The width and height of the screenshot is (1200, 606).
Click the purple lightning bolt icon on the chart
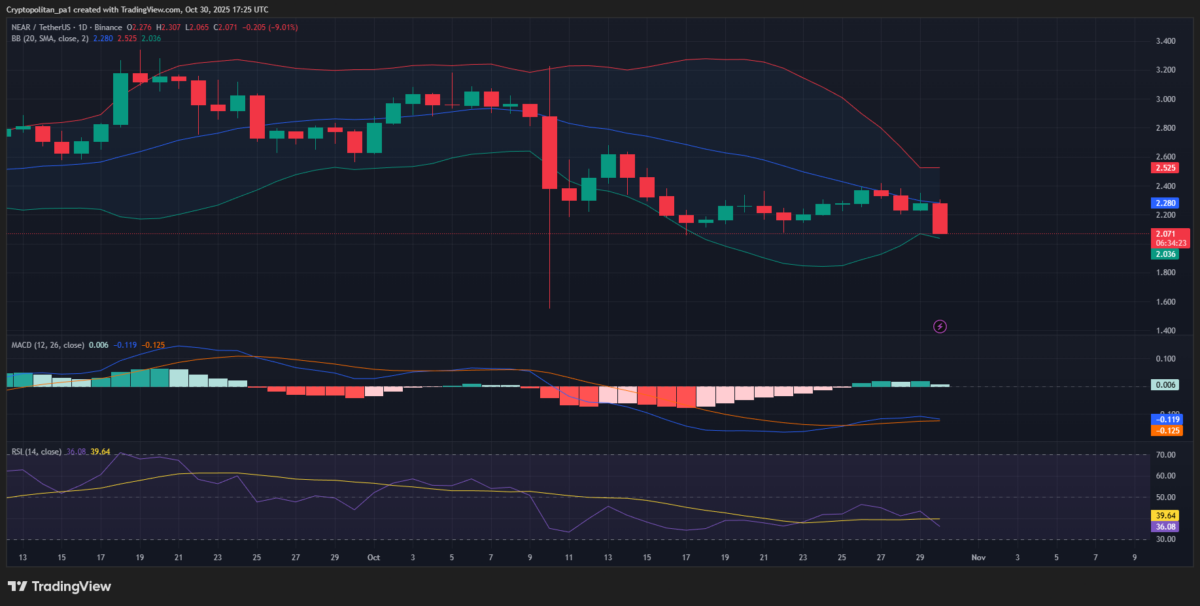939,325
